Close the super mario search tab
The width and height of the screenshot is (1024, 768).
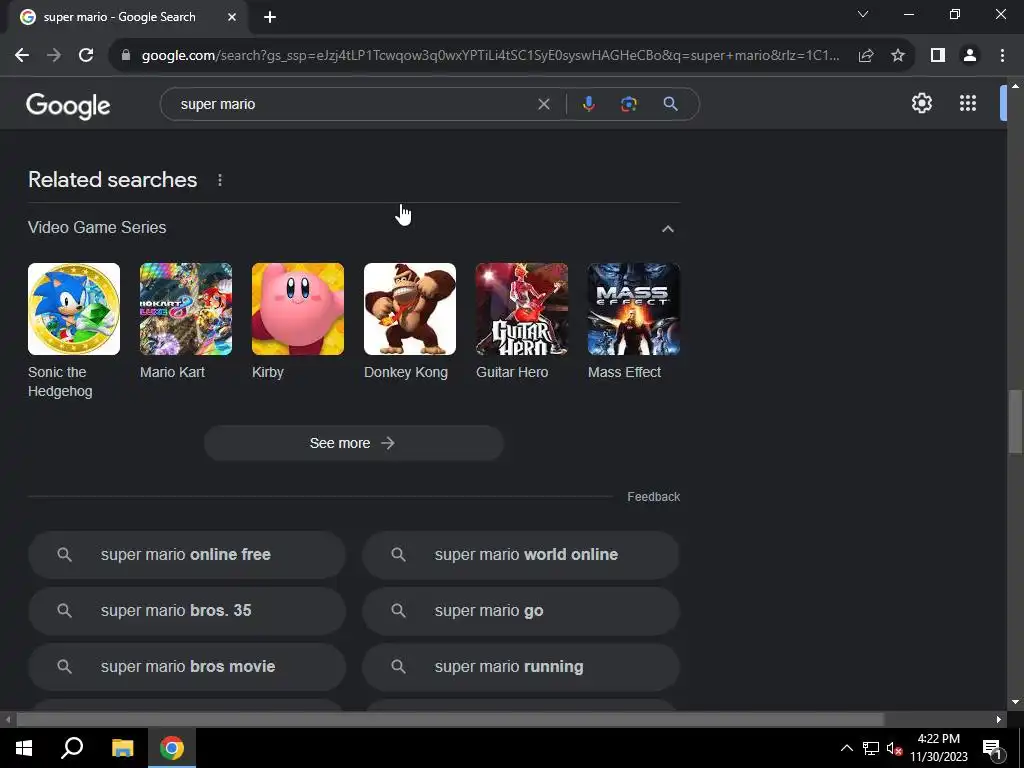tap(232, 17)
